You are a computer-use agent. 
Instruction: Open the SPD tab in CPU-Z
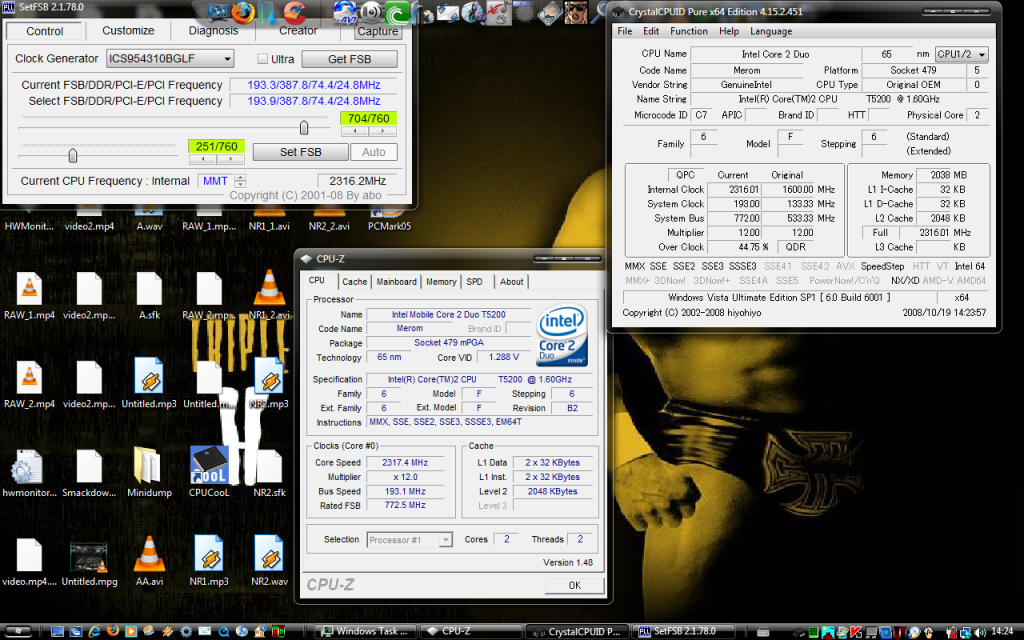click(x=475, y=281)
